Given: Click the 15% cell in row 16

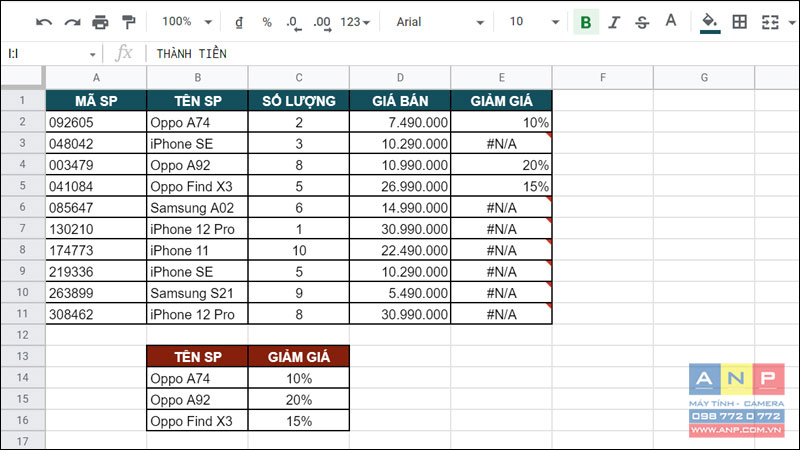Looking at the screenshot, I should coord(299,421).
